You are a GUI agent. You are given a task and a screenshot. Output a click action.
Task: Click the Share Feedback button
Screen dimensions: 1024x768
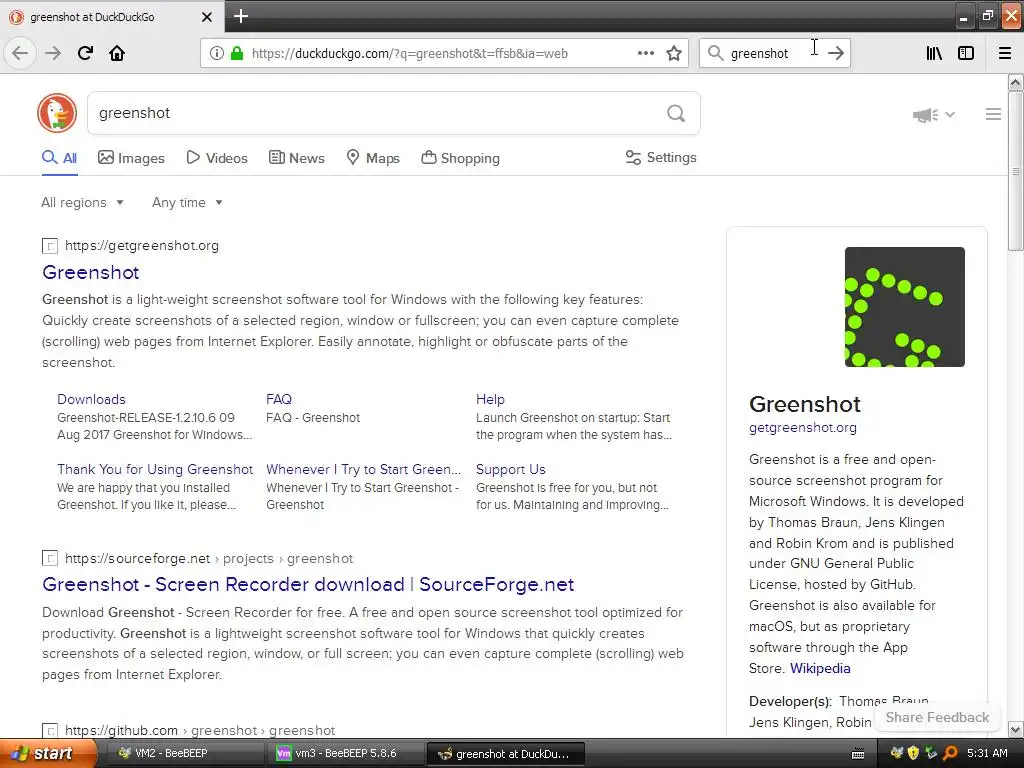tap(937, 717)
